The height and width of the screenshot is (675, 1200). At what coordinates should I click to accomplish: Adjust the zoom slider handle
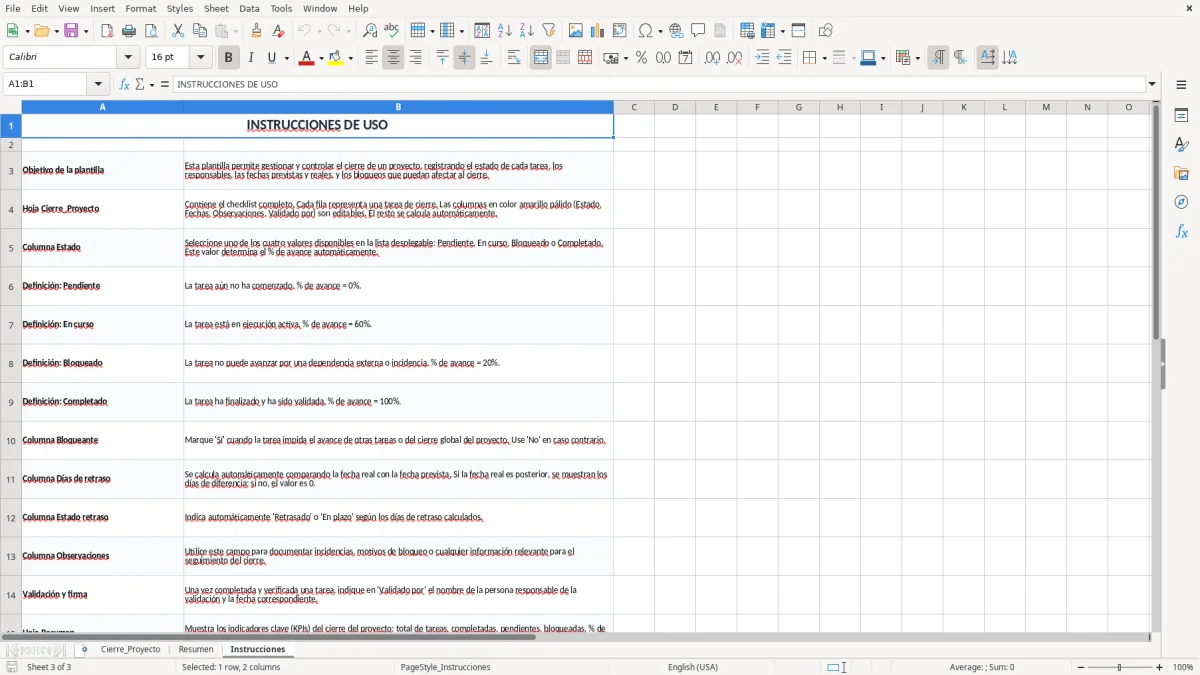pyautogui.click(x=1120, y=667)
